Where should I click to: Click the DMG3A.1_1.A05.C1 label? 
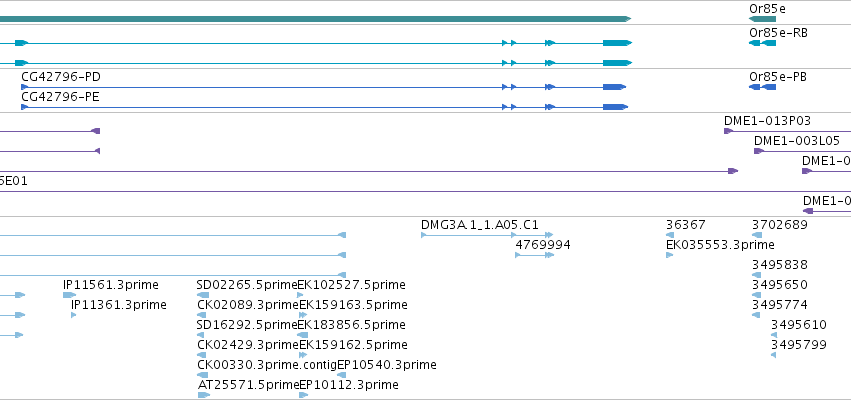click(x=480, y=225)
